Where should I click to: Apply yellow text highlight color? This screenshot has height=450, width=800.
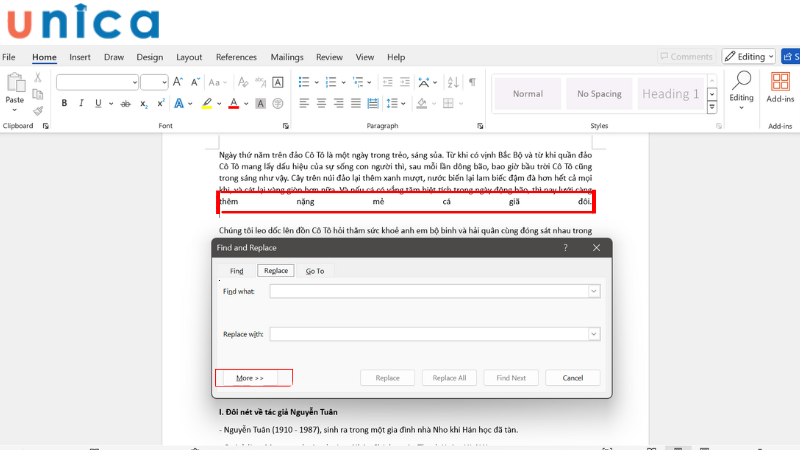(207, 104)
